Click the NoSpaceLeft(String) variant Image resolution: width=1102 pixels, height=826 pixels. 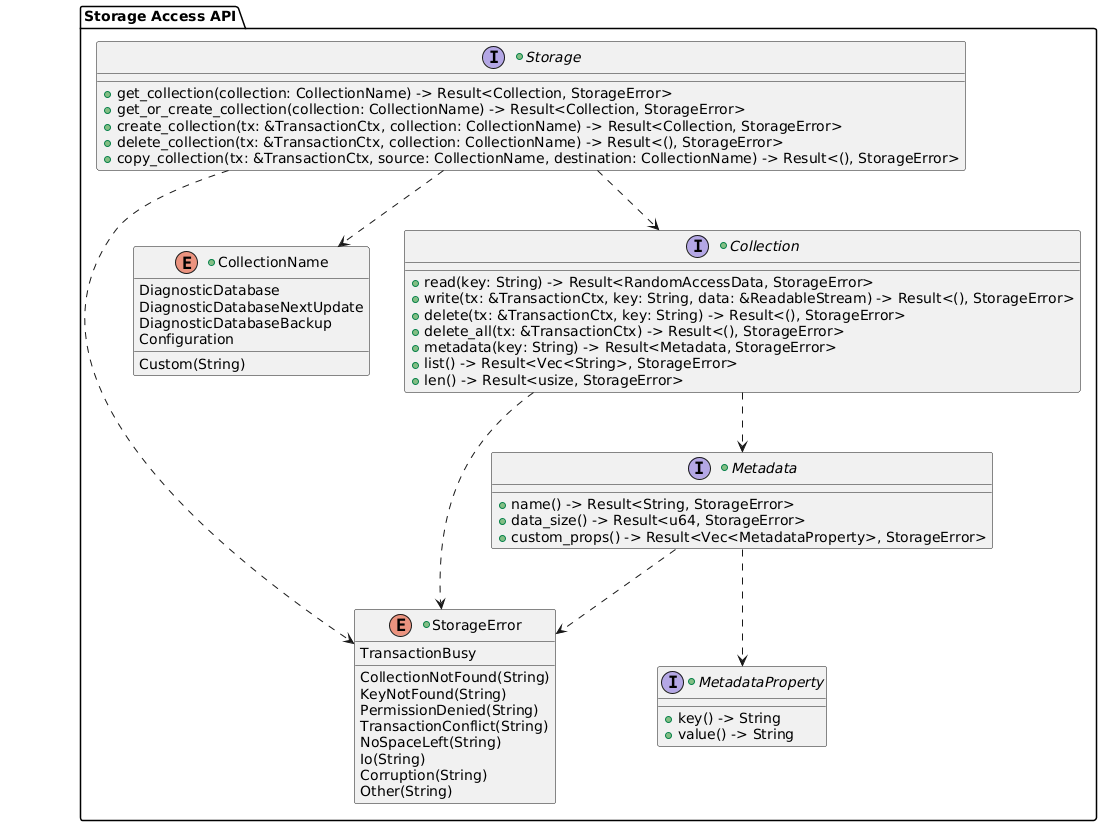click(x=430, y=742)
